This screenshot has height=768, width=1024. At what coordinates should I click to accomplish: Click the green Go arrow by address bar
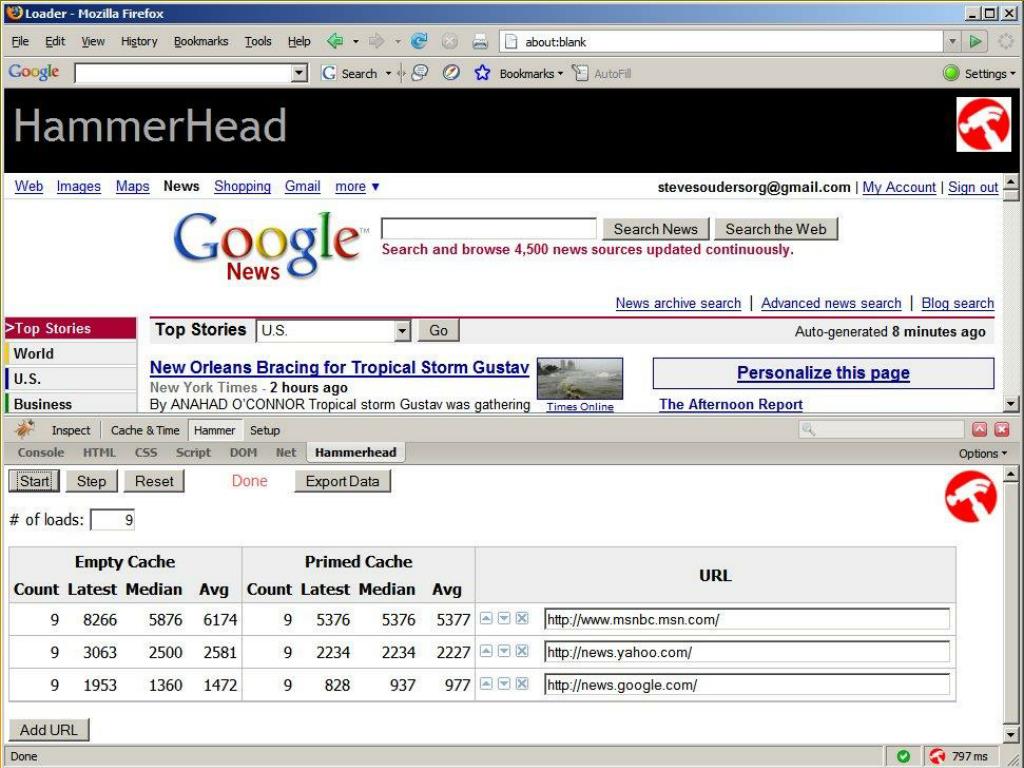[975, 42]
